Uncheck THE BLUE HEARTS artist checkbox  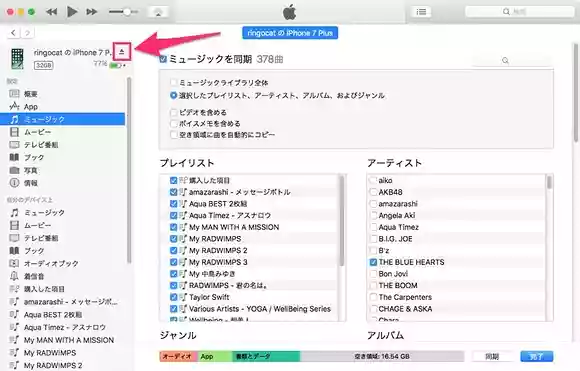point(373,262)
